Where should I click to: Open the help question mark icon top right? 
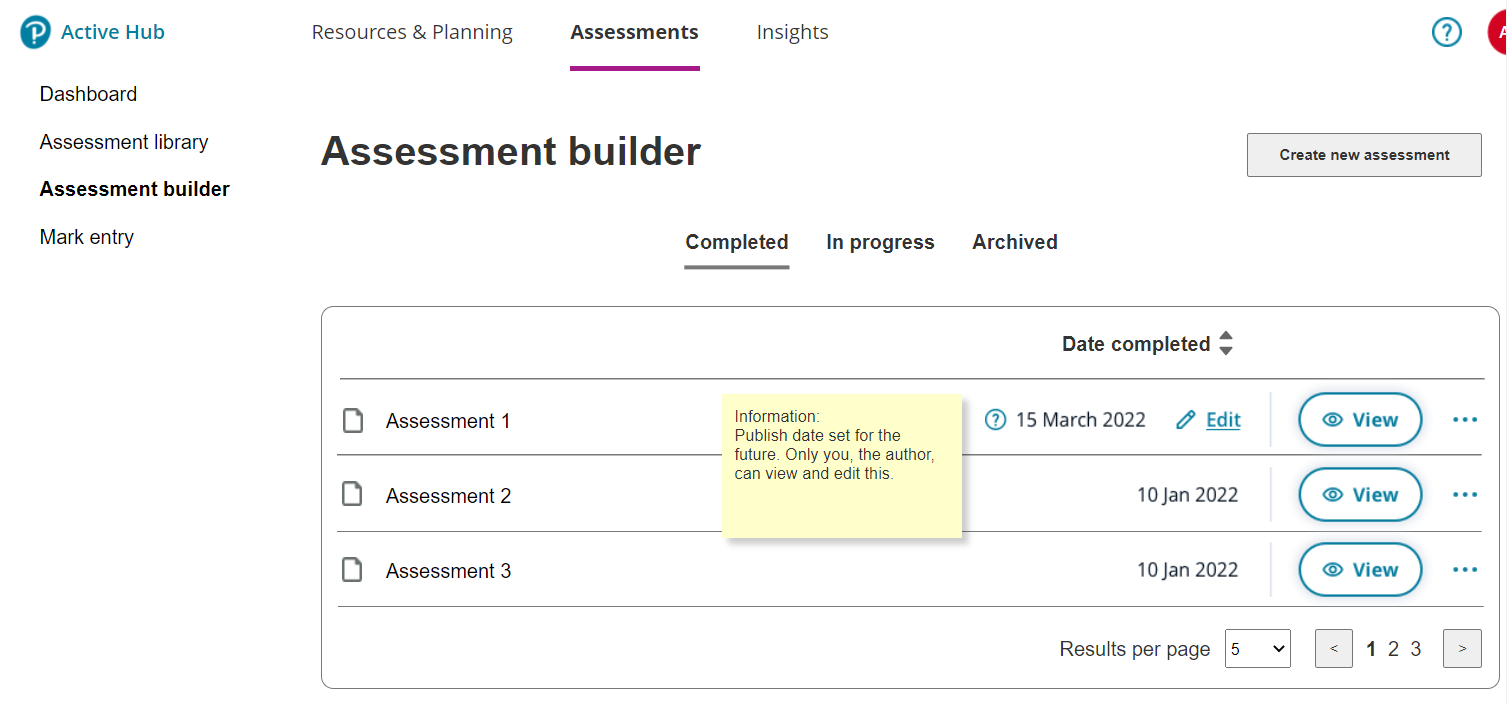(x=1446, y=31)
